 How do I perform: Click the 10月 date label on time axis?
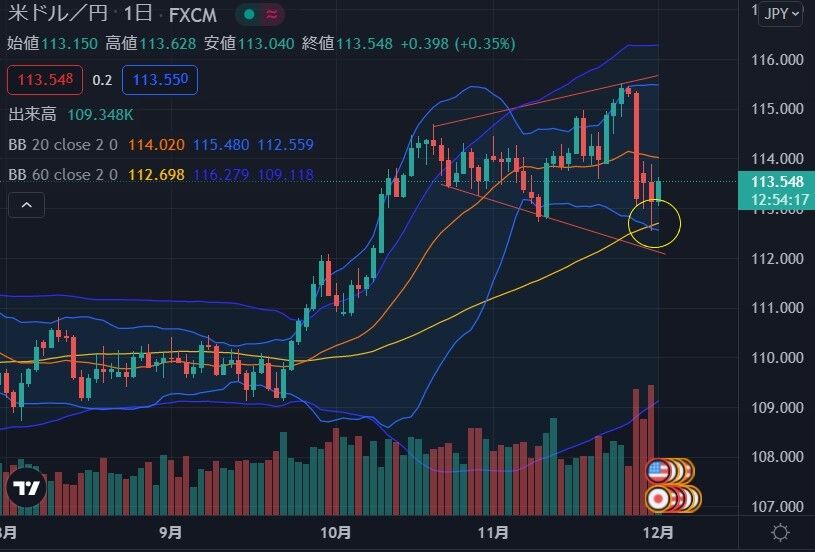pos(335,532)
